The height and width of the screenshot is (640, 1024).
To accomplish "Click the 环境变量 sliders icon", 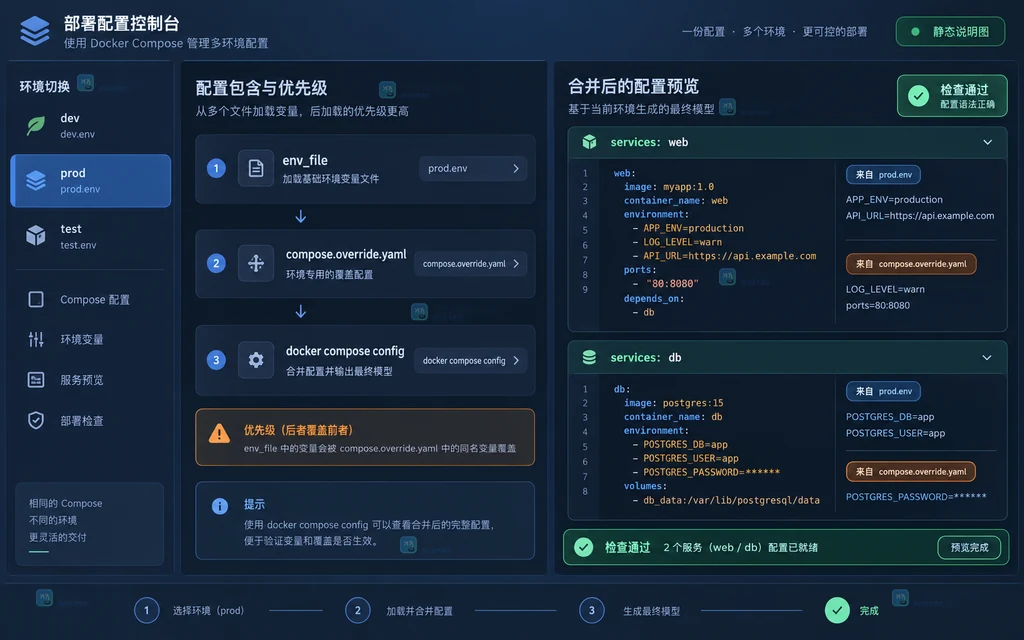I will [36, 339].
